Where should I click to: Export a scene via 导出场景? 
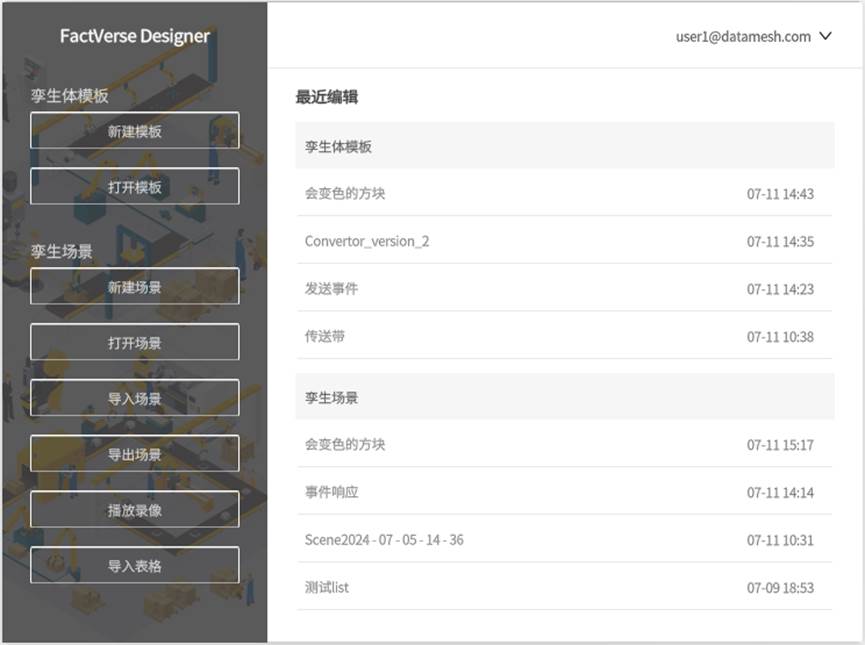pyautogui.click(x=135, y=454)
